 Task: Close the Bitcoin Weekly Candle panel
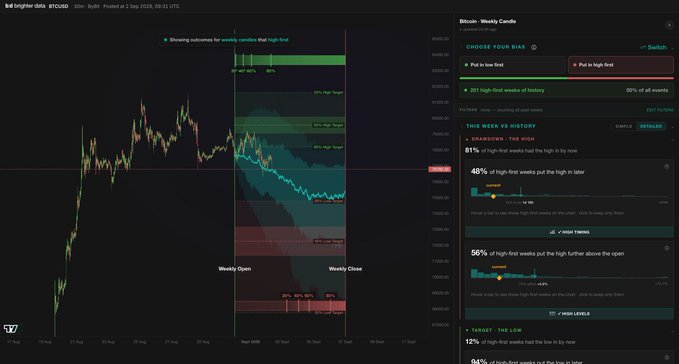669,25
